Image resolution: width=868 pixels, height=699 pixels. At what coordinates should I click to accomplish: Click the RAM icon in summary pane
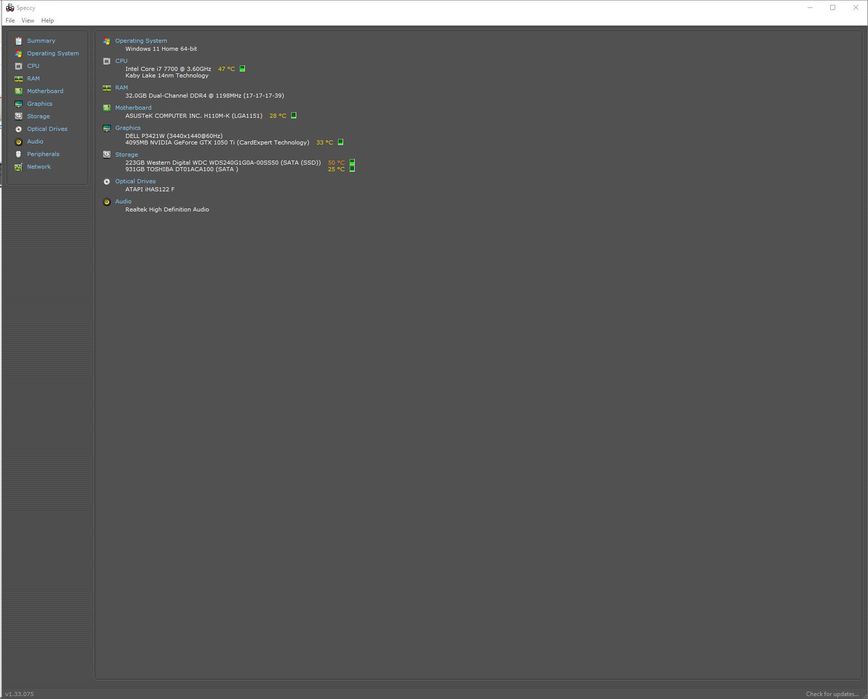106,87
